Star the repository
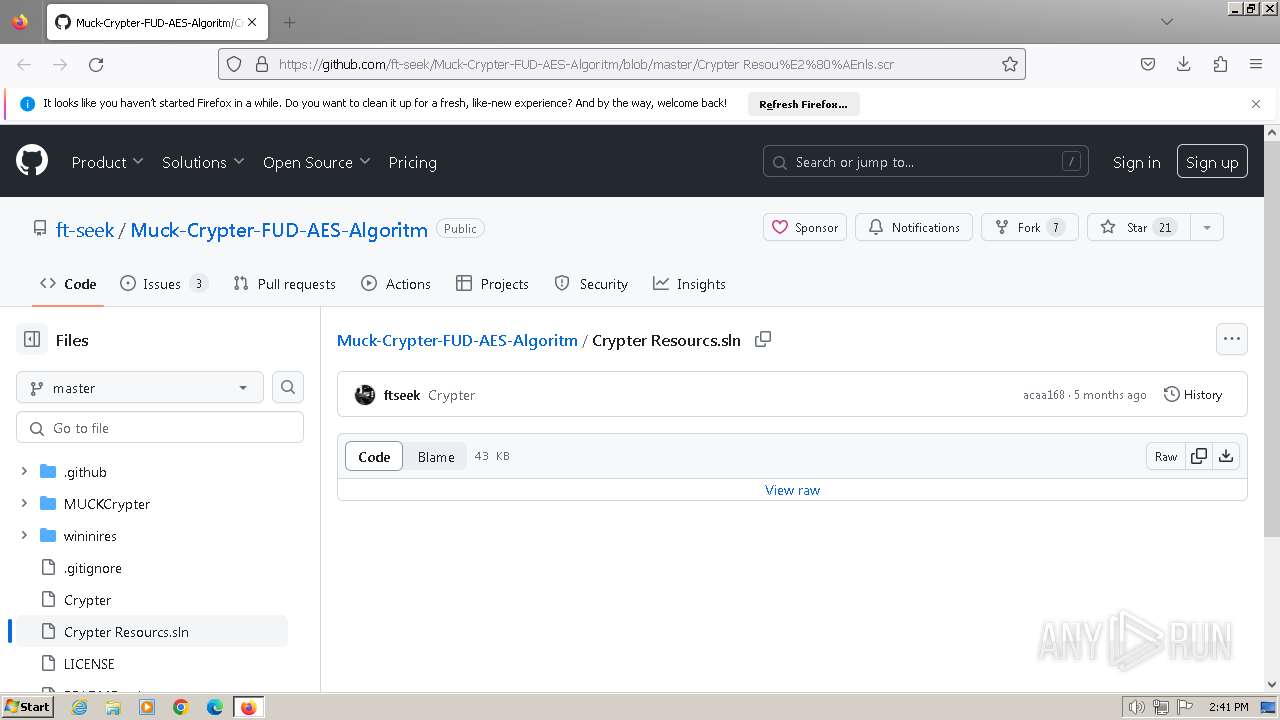Screen dimensions: 1280x720 1137,228
